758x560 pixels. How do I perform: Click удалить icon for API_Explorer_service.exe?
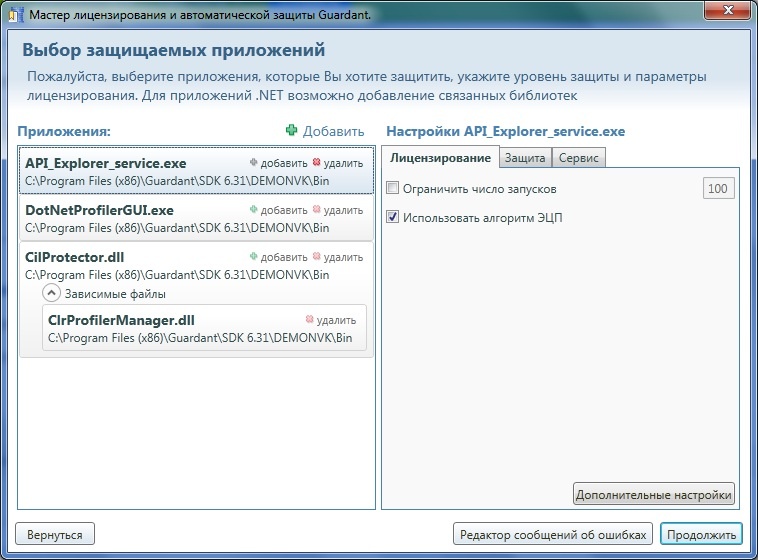[317, 162]
